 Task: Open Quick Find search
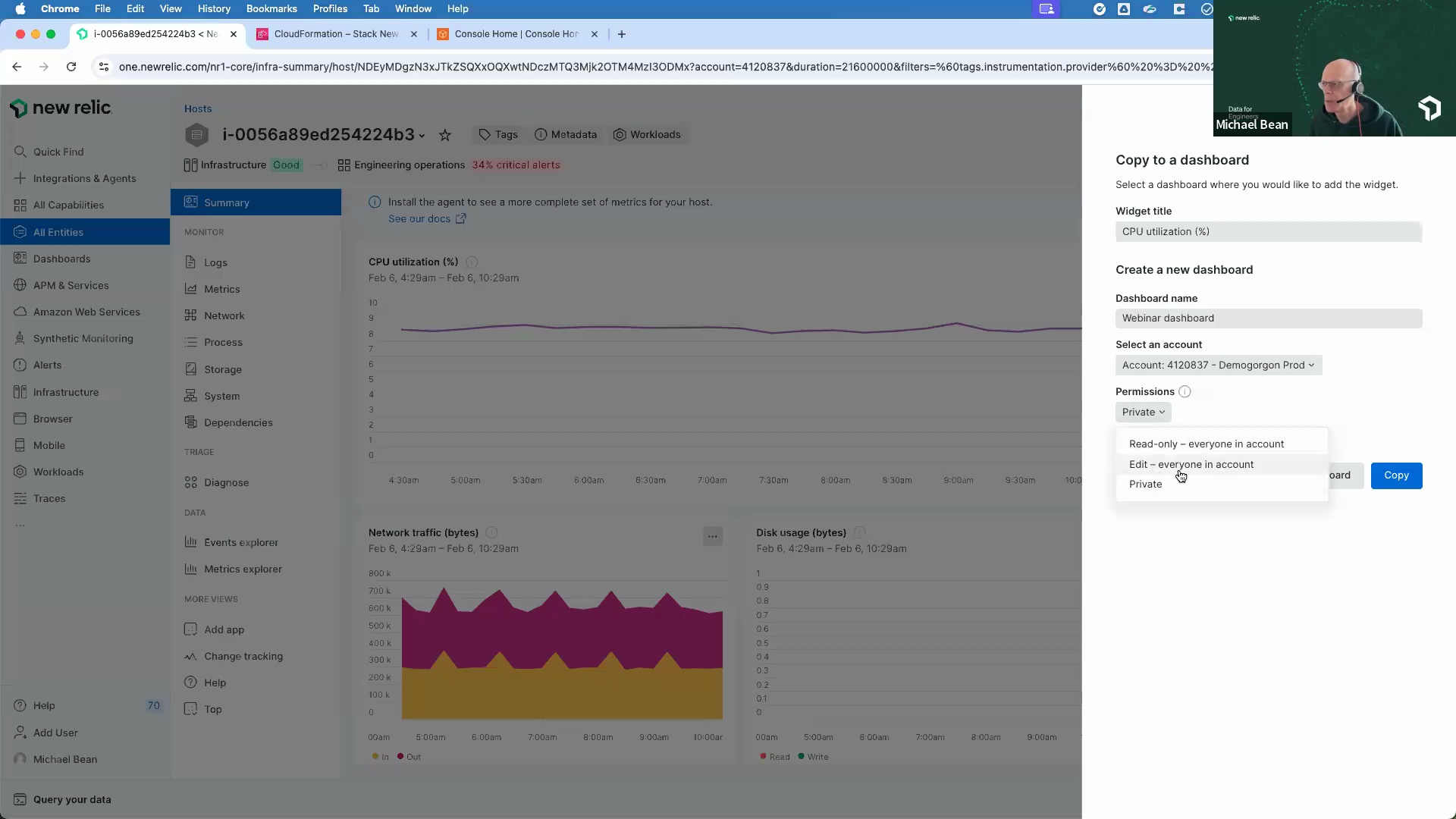point(49,152)
